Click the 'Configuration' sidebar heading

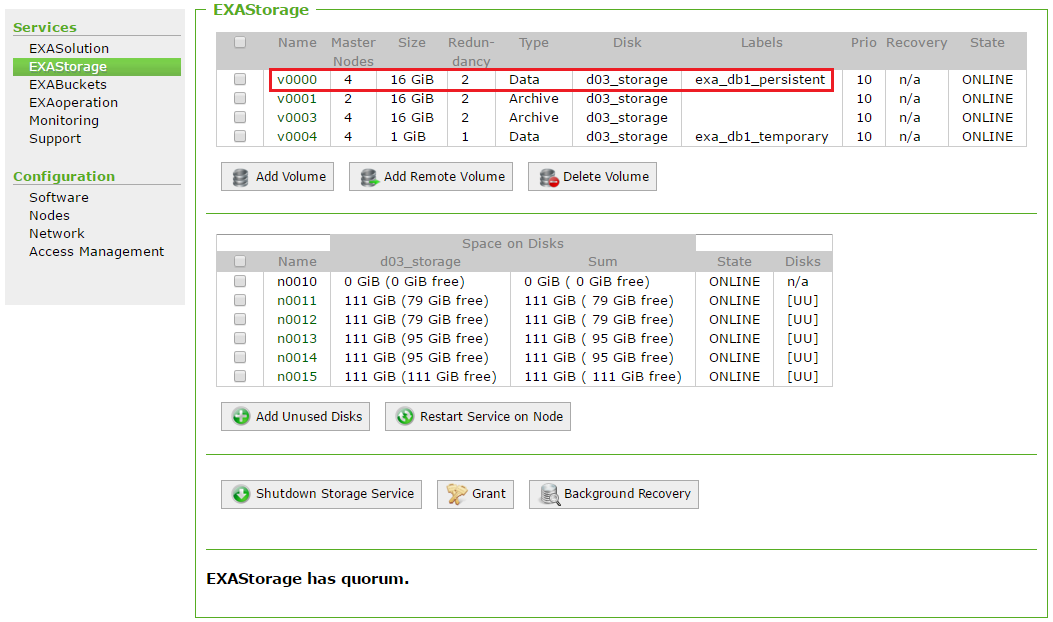pos(64,177)
